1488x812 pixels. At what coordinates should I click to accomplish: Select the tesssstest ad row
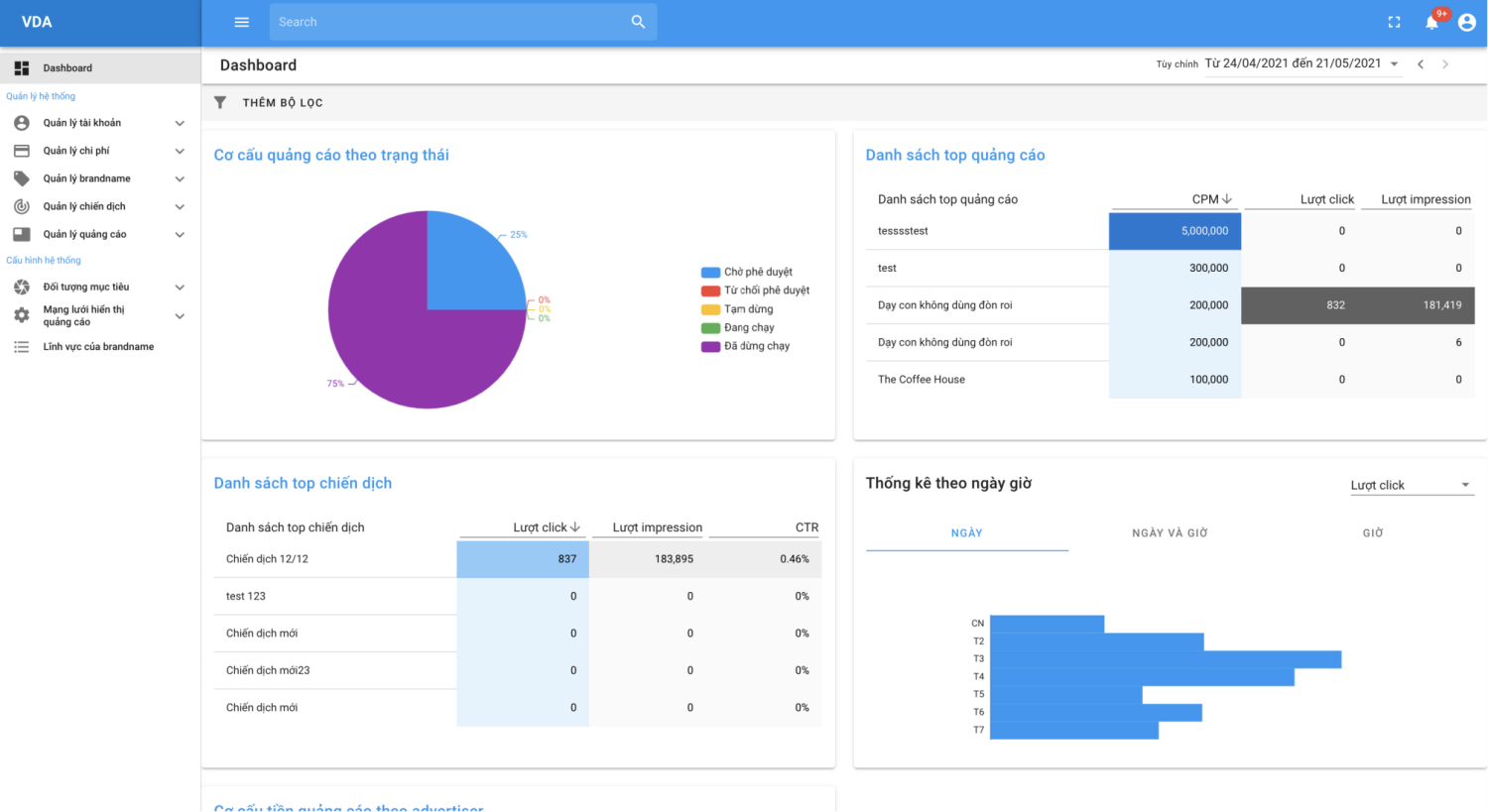[x=1170, y=231]
